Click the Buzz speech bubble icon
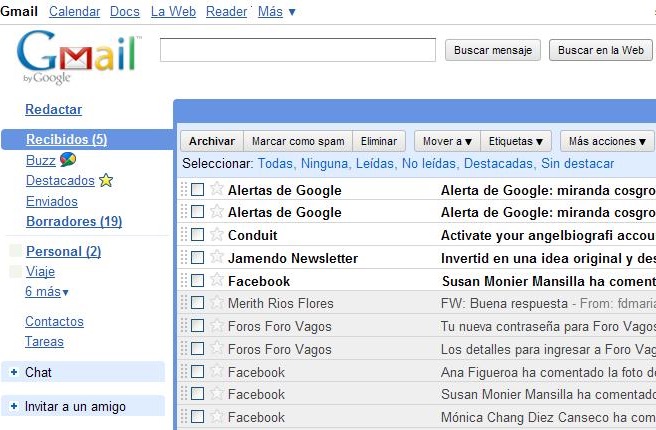Screen dimensions: 656x430 (x=68, y=159)
